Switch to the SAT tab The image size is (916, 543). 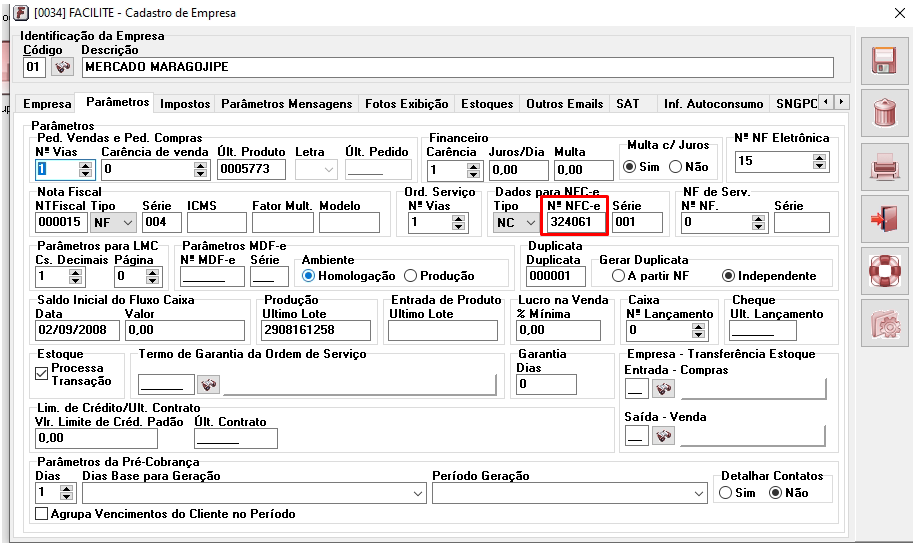tap(628, 104)
